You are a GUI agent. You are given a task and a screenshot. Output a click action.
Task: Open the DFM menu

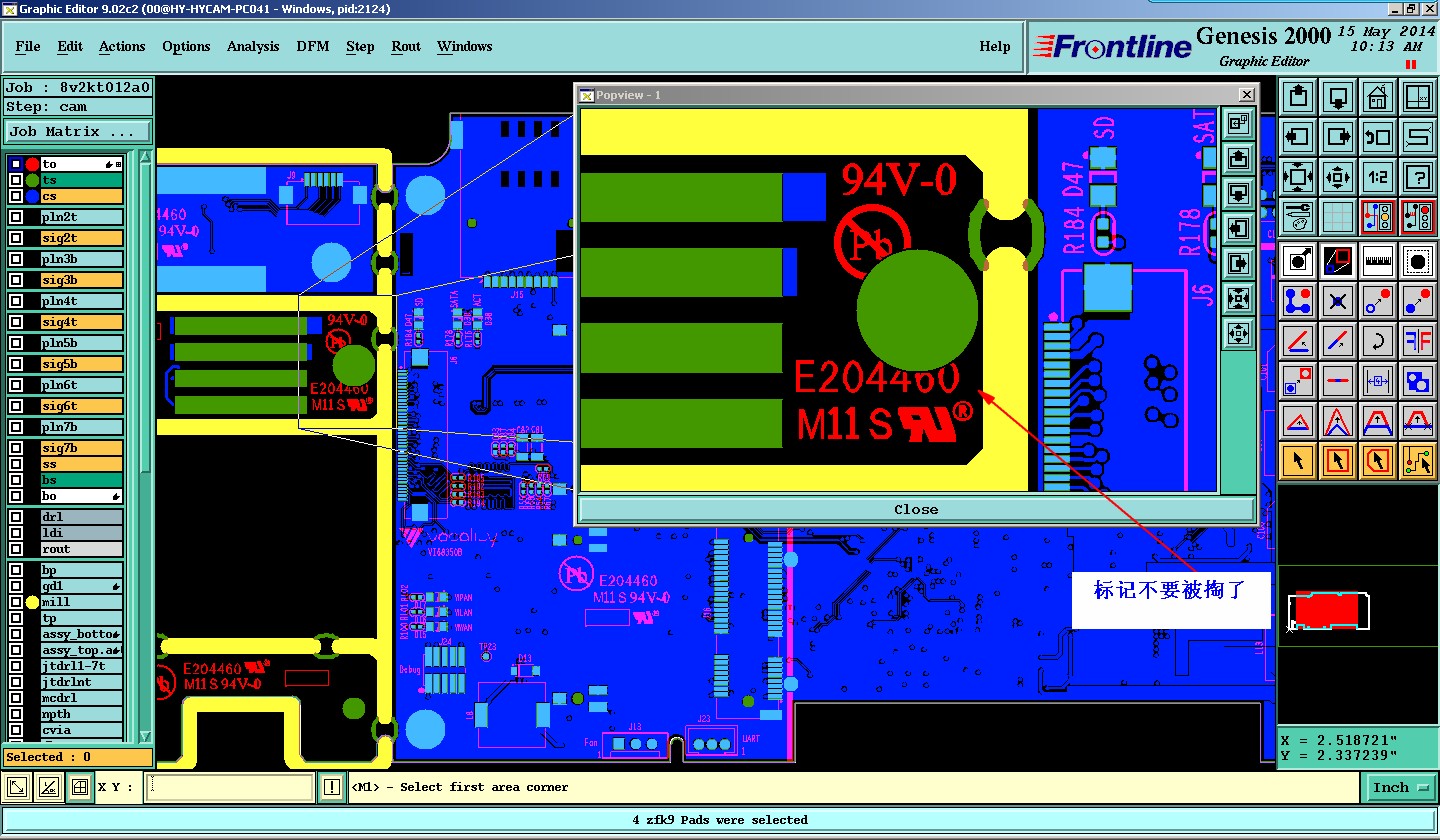point(313,46)
